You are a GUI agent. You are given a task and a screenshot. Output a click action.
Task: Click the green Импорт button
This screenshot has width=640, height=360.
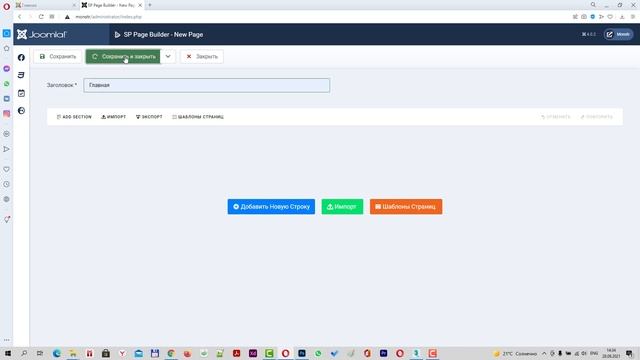342,207
